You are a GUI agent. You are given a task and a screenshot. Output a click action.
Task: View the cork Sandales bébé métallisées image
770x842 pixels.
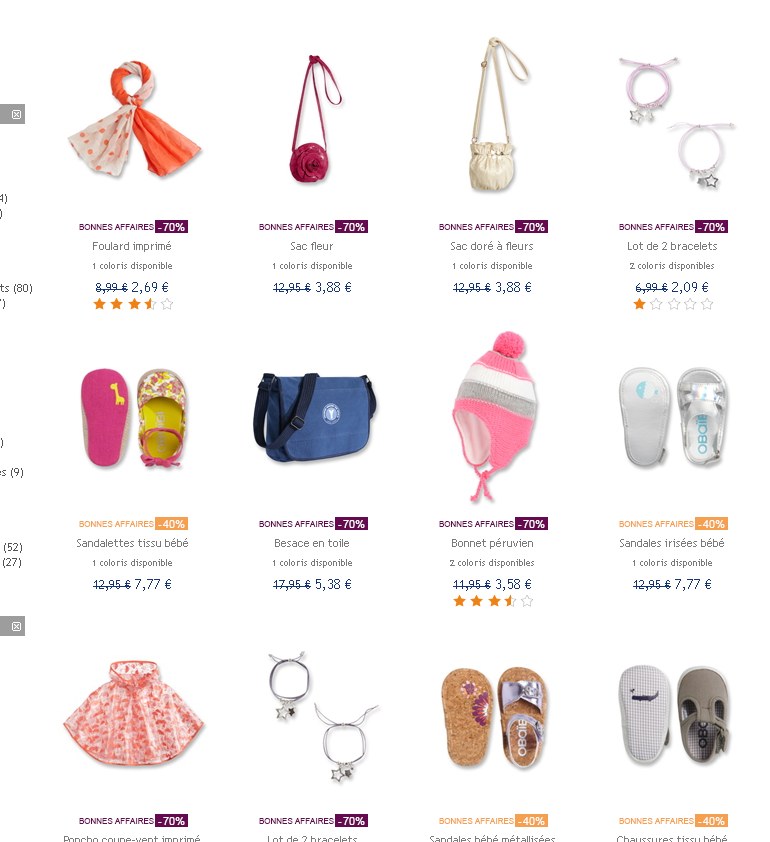point(495,717)
